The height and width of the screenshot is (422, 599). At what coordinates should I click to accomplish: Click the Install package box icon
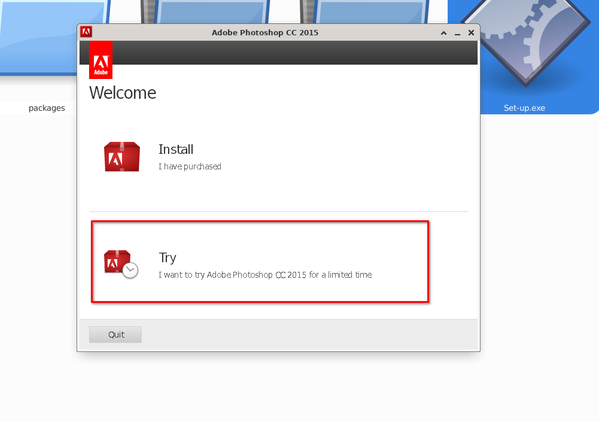122,157
